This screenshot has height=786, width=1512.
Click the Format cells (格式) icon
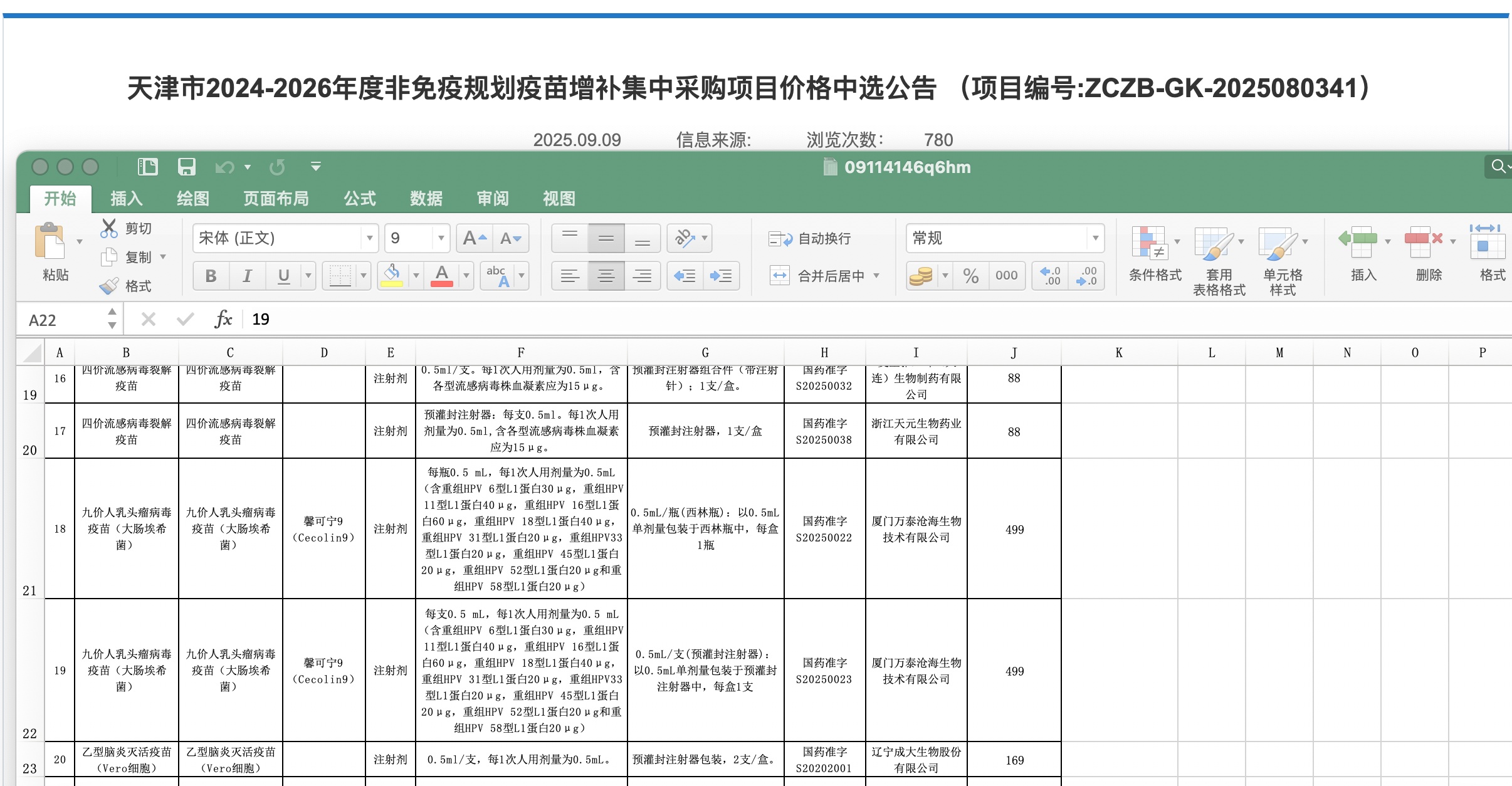[x=1488, y=241]
